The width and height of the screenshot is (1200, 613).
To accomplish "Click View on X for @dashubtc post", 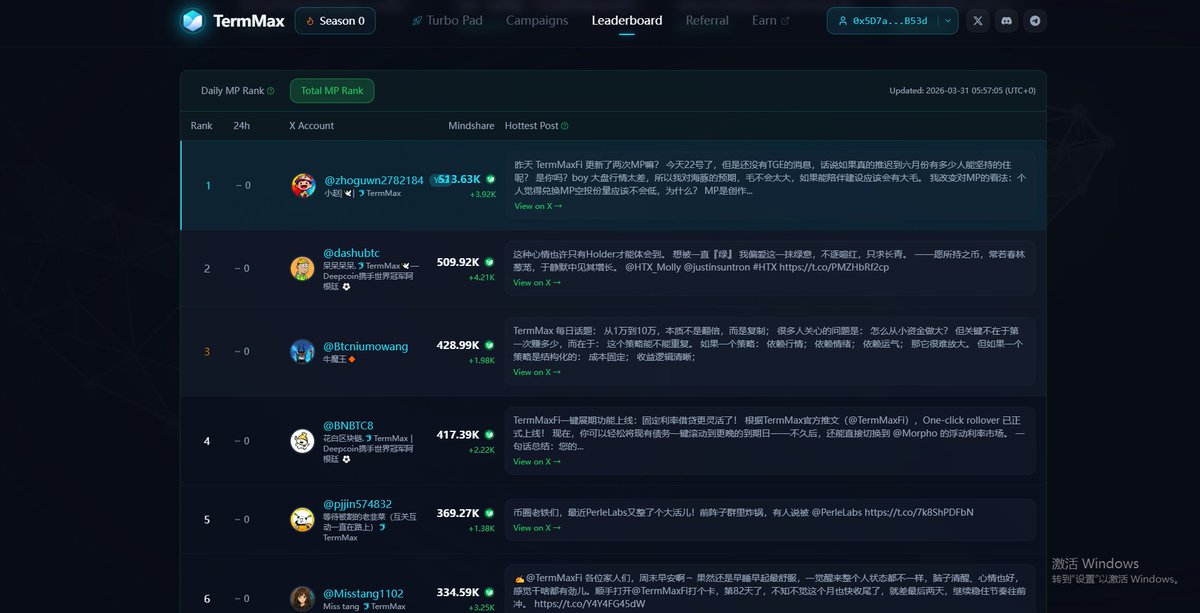I will pyautogui.click(x=537, y=282).
